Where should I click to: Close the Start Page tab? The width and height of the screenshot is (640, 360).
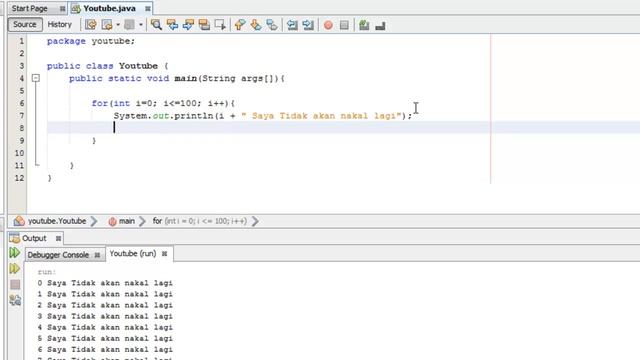point(62,9)
